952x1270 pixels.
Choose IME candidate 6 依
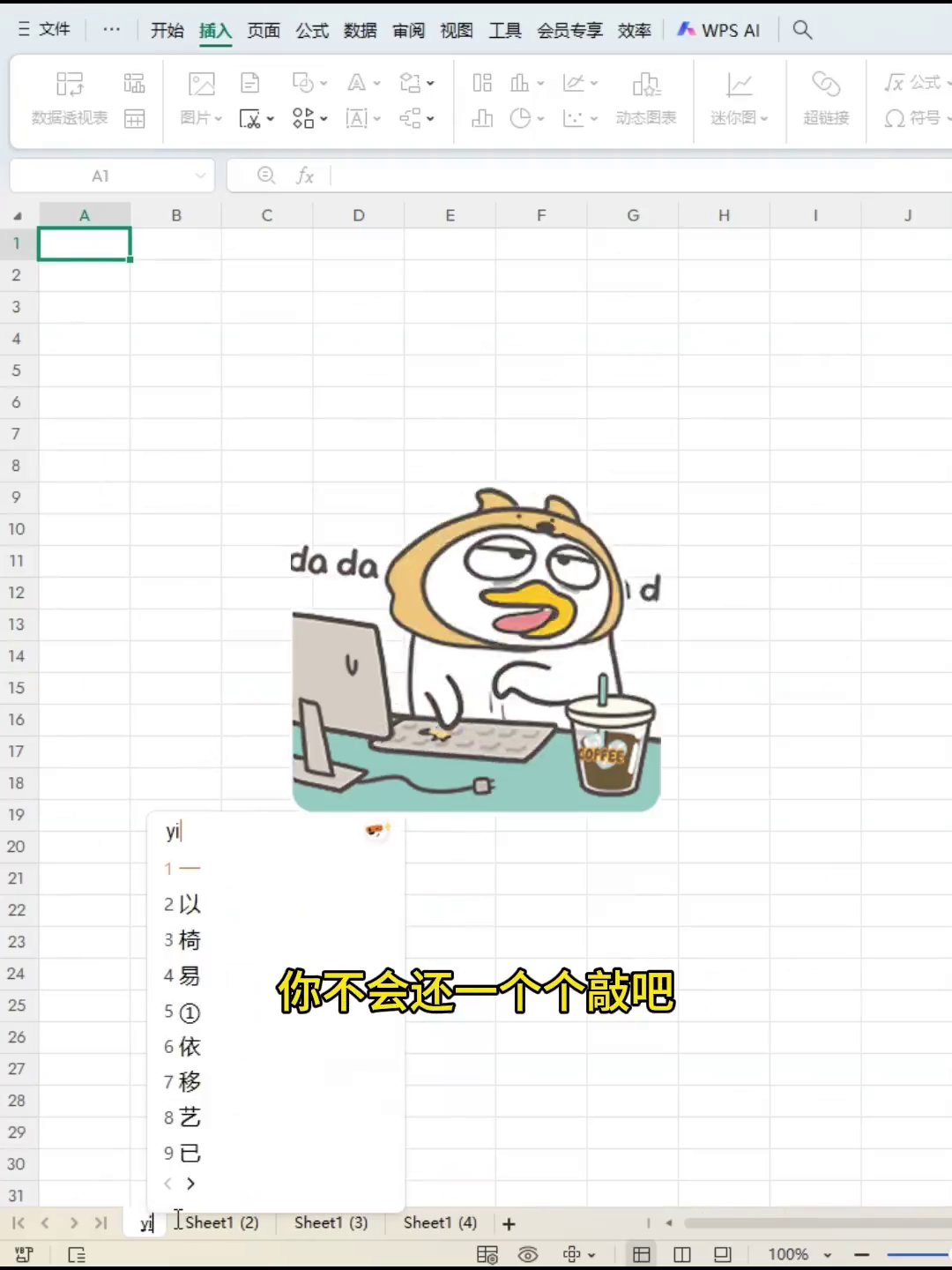tap(182, 1047)
